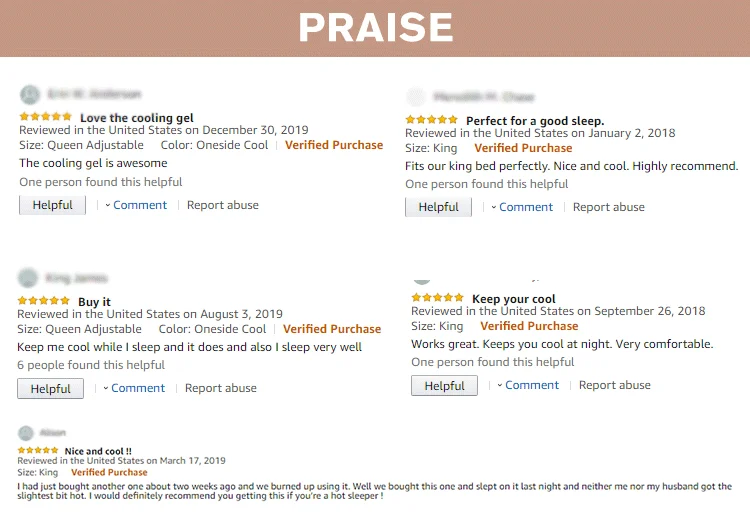The height and width of the screenshot is (519, 750).
Task: Report abuse on "Love the cooling gel" review
Action: pos(223,205)
